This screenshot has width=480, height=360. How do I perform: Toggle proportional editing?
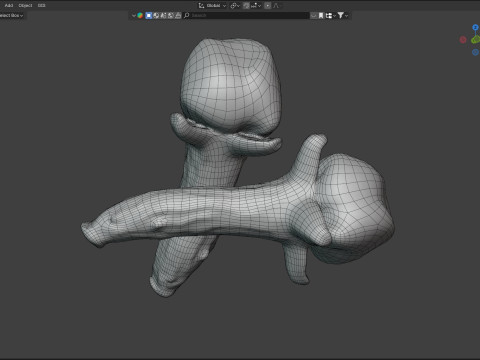point(268,6)
